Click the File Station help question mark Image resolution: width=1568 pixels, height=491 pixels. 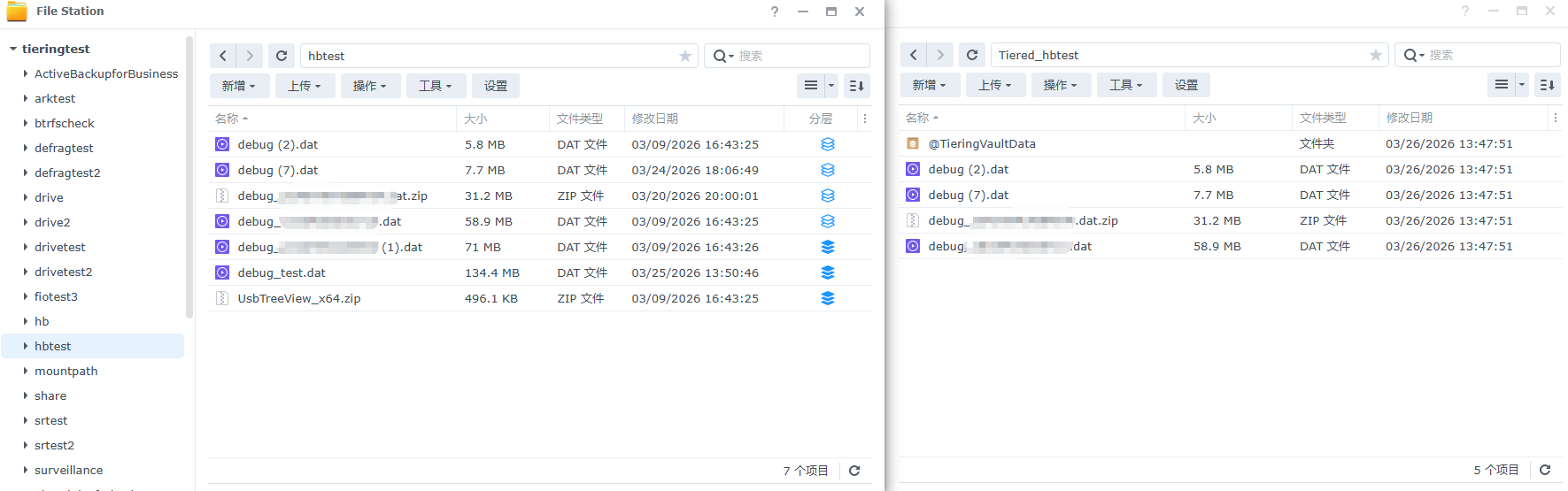click(775, 12)
